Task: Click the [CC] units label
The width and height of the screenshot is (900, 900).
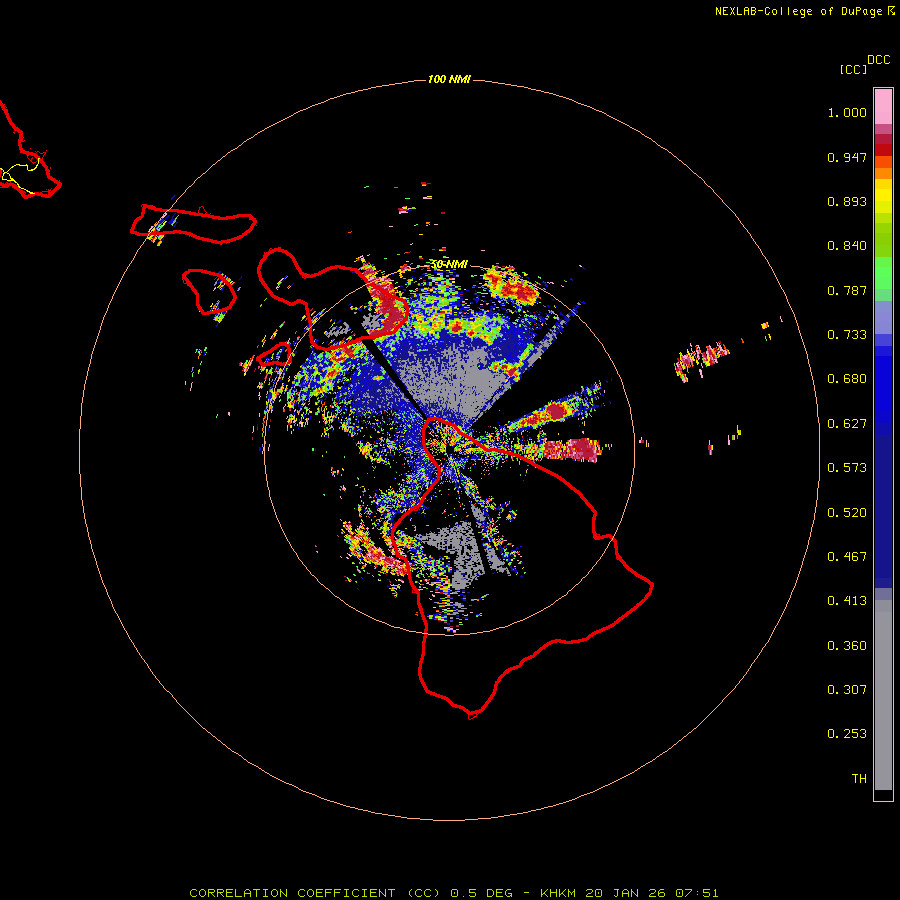Action: (x=853, y=69)
